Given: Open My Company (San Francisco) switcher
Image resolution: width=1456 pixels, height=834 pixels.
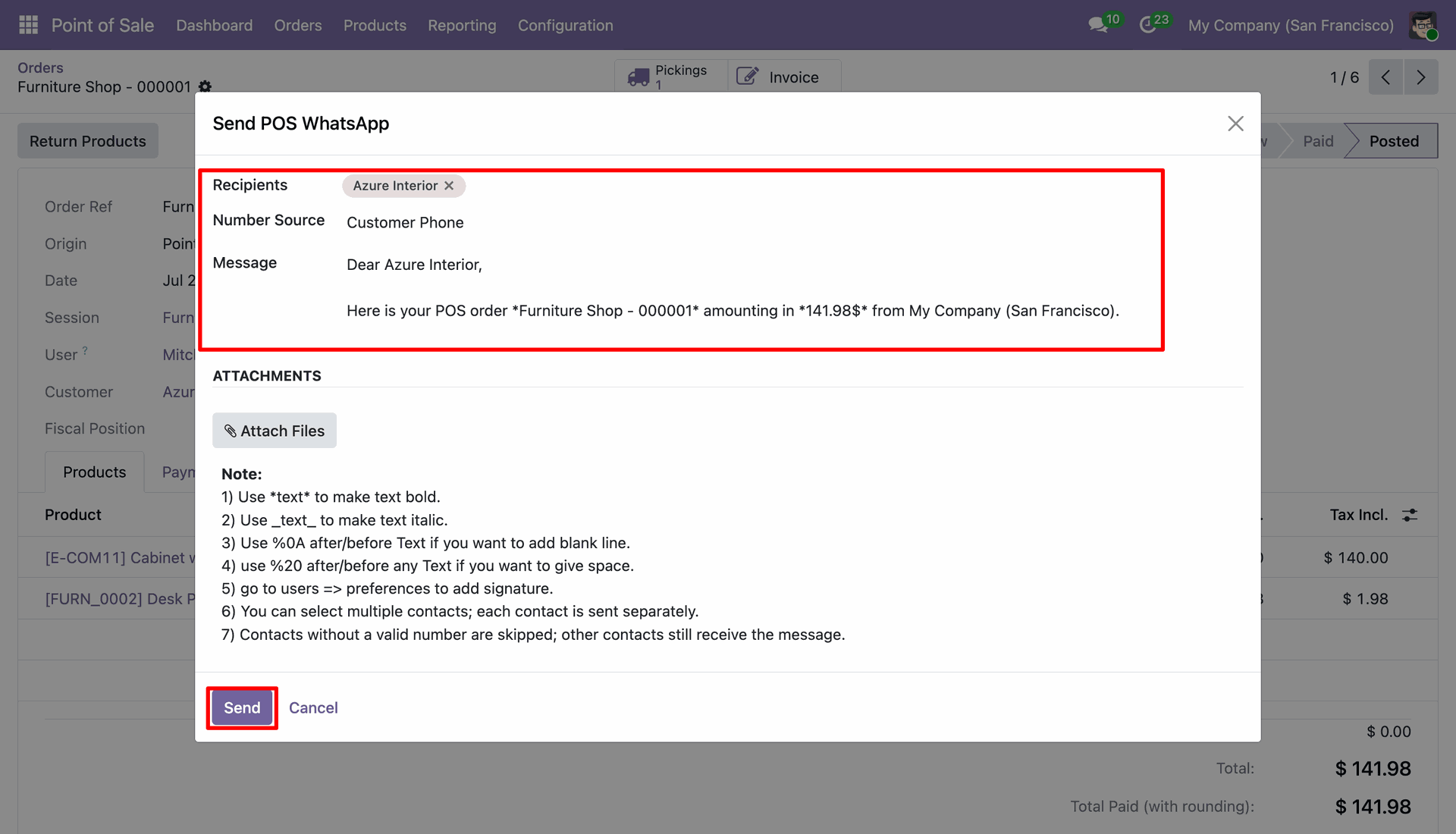Looking at the screenshot, I should pyautogui.click(x=1291, y=25).
